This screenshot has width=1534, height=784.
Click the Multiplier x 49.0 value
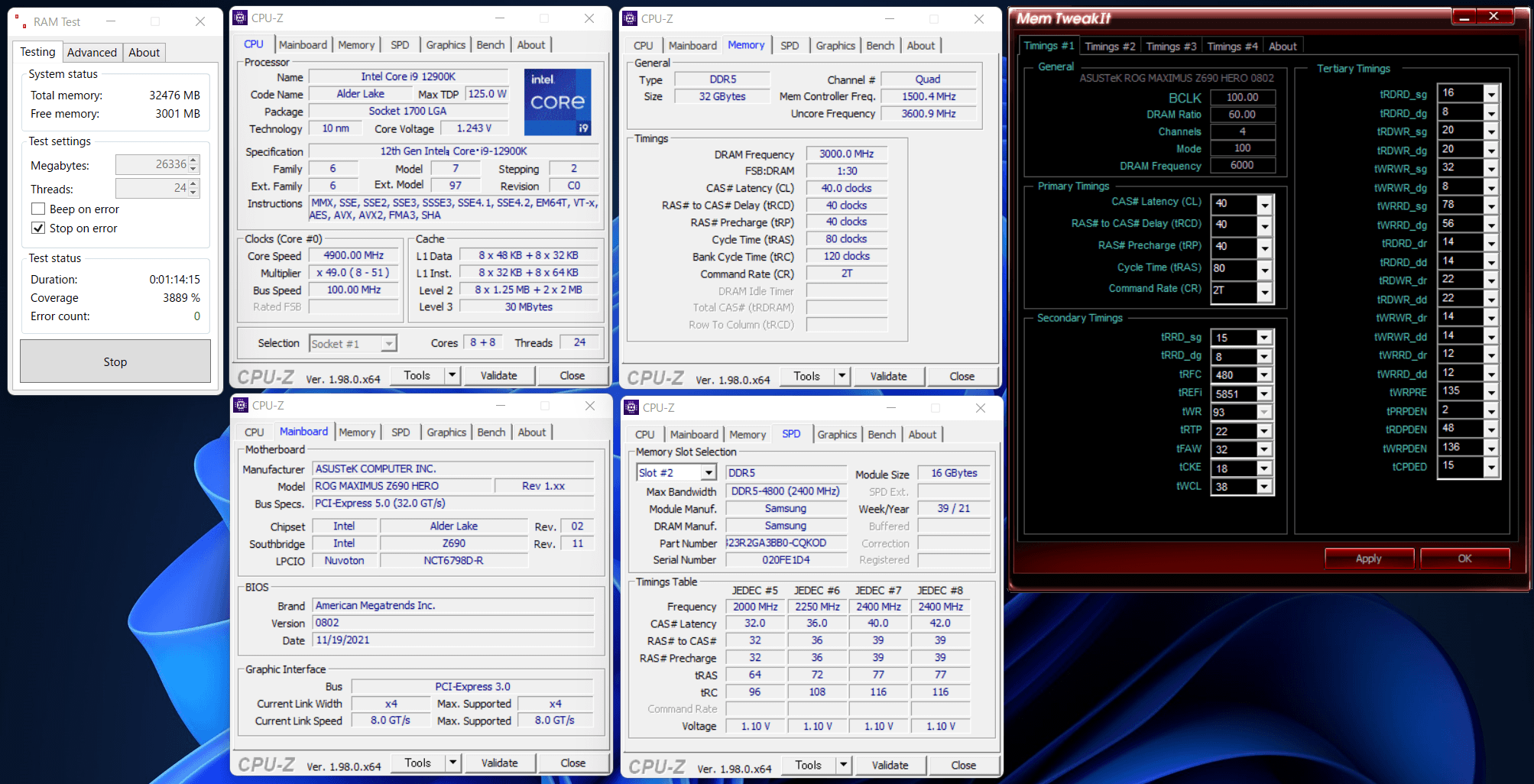coord(354,273)
